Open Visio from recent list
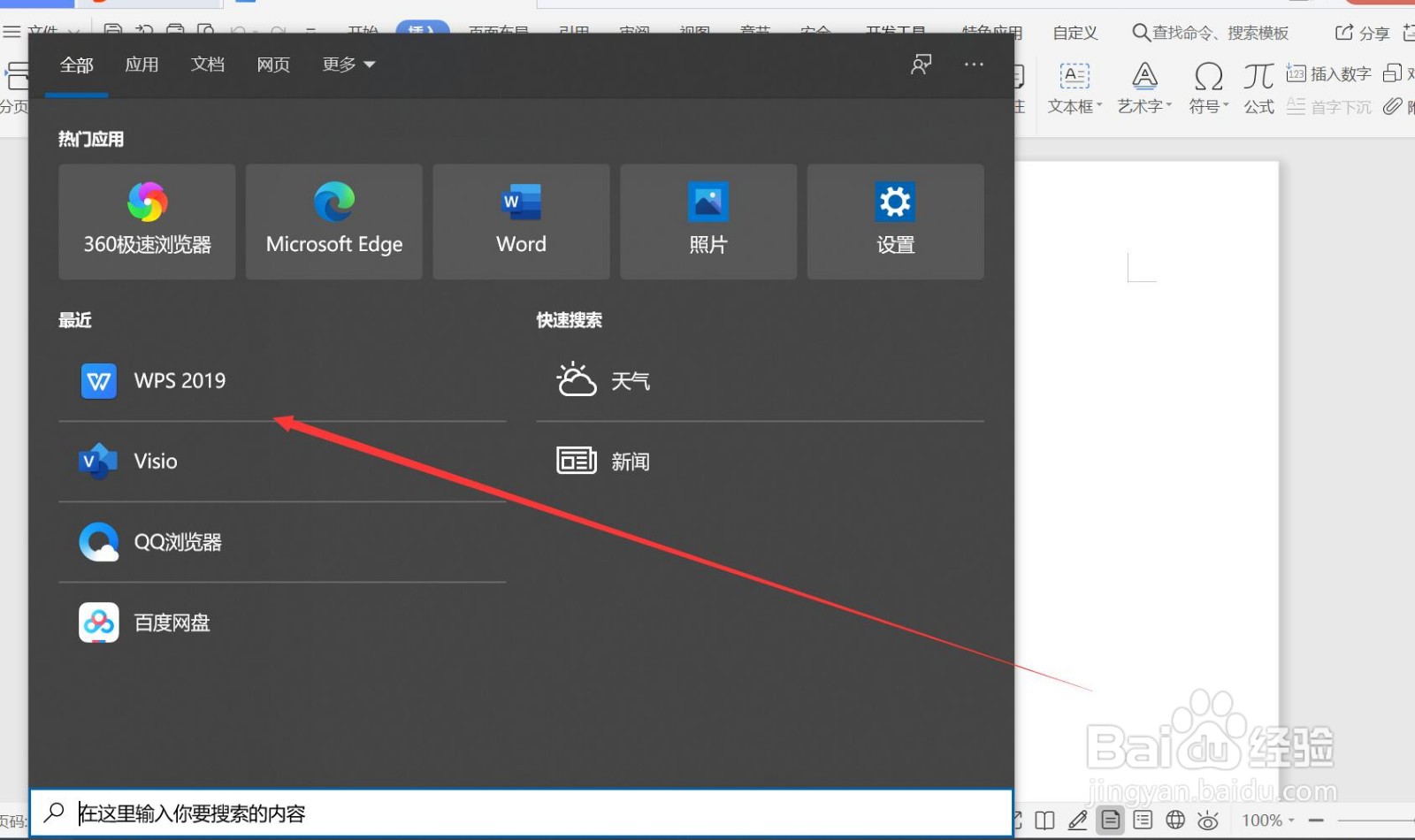1415x840 pixels. (x=282, y=462)
